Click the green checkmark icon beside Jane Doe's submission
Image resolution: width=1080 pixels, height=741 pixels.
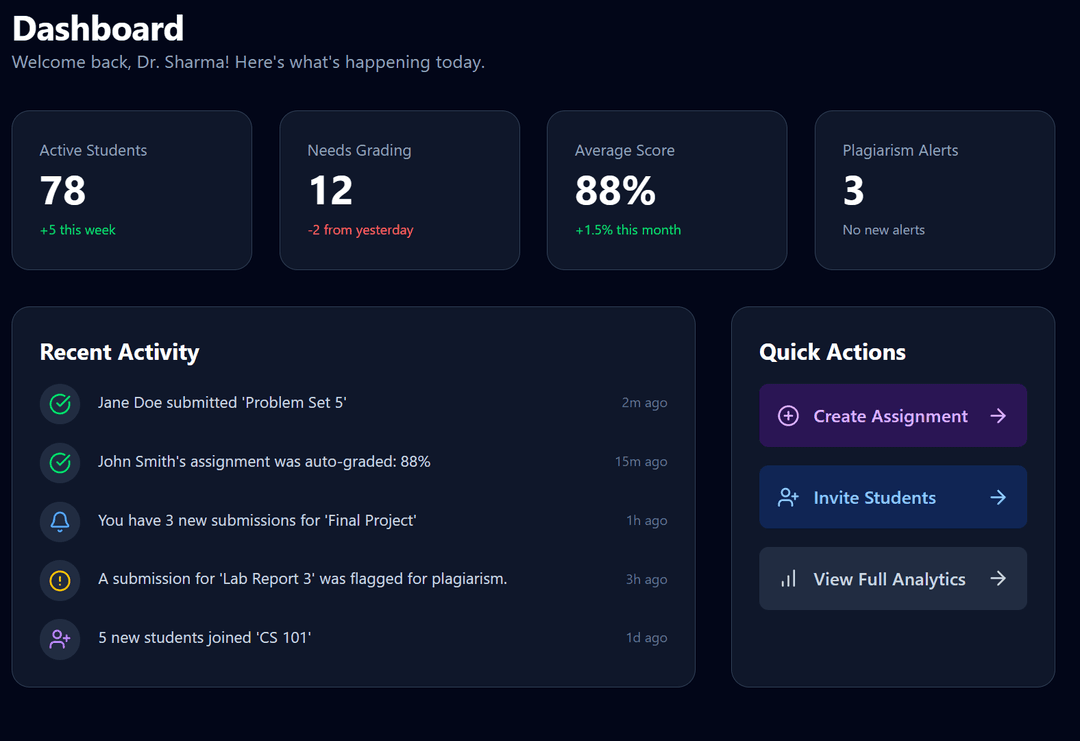tap(59, 403)
